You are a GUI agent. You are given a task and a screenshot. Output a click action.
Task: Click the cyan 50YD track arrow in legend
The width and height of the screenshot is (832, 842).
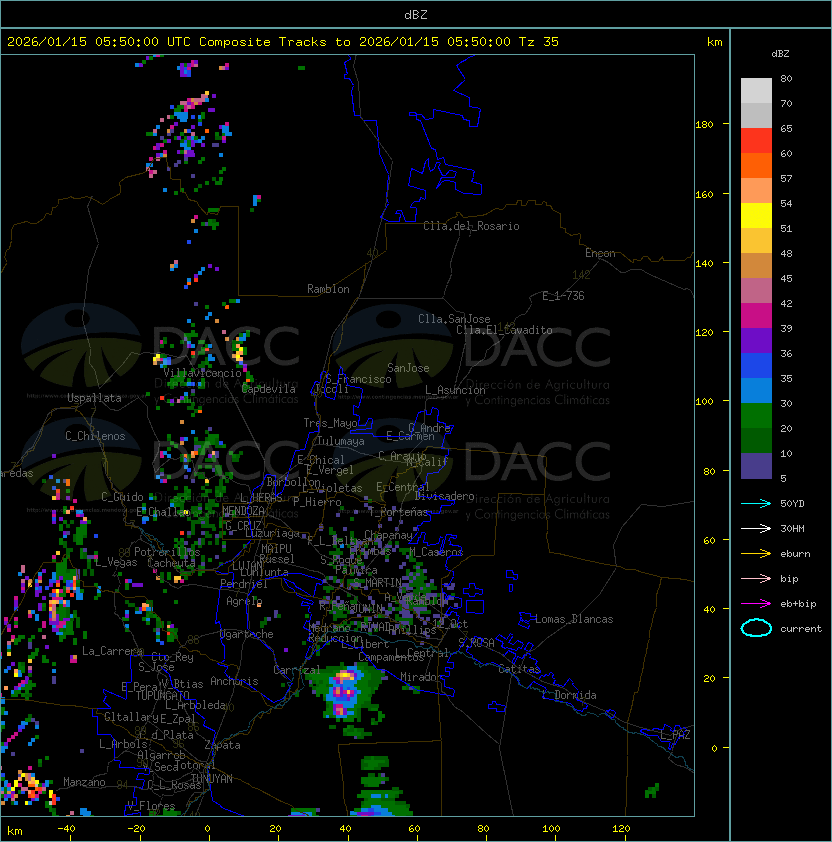tap(756, 503)
